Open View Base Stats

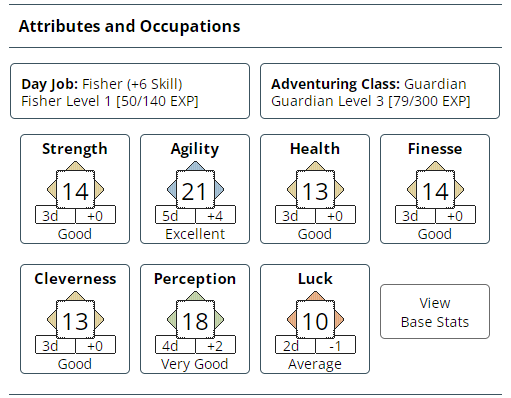pyautogui.click(x=435, y=312)
